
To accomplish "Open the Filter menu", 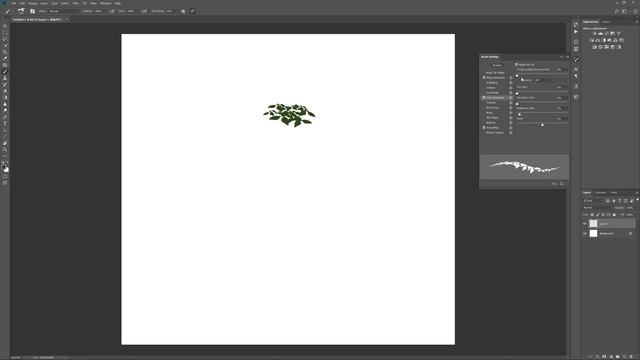I will tap(76, 3).
